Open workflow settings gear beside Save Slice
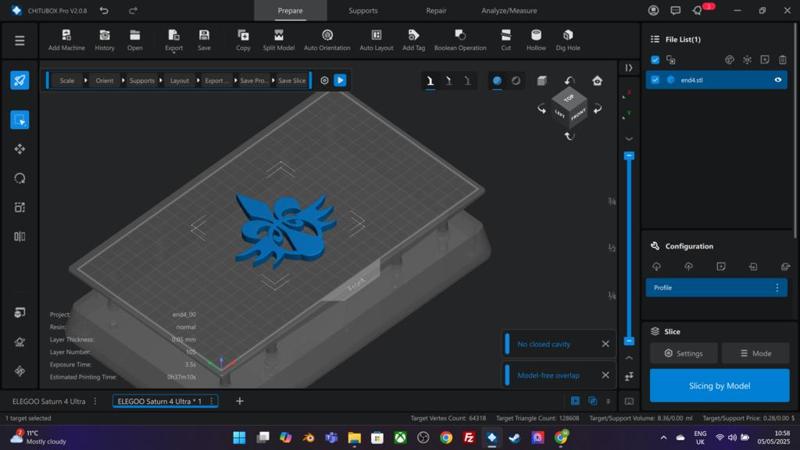The width and height of the screenshot is (800, 450). tap(324, 81)
